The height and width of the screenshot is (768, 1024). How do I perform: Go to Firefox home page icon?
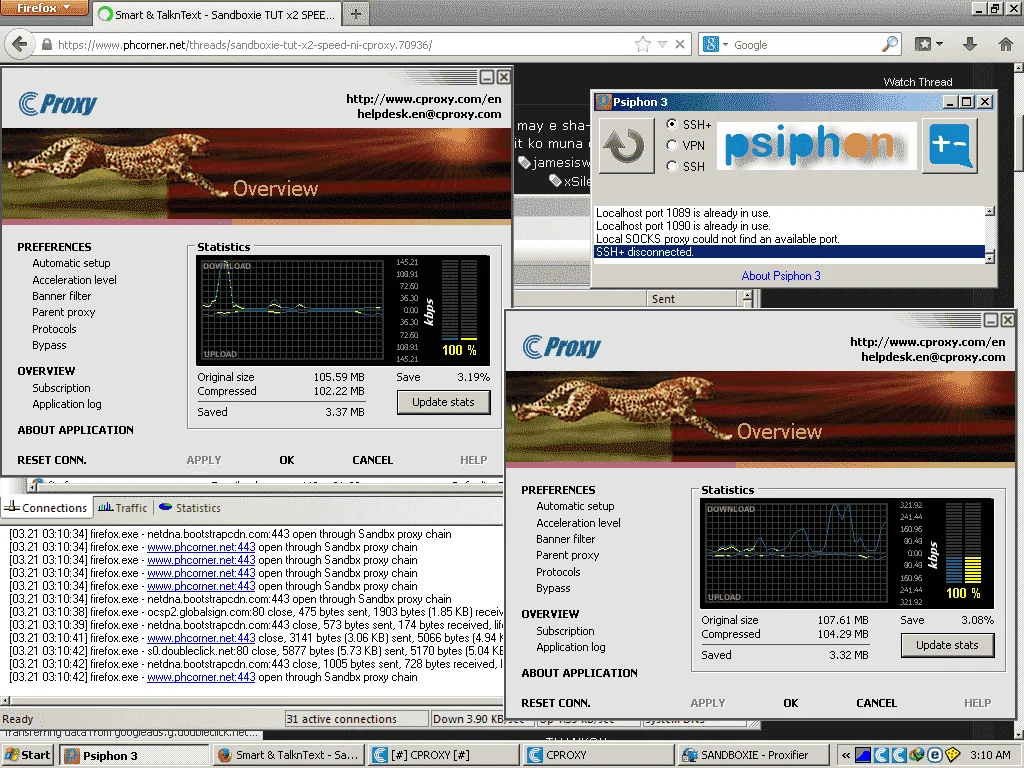(1006, 44)
